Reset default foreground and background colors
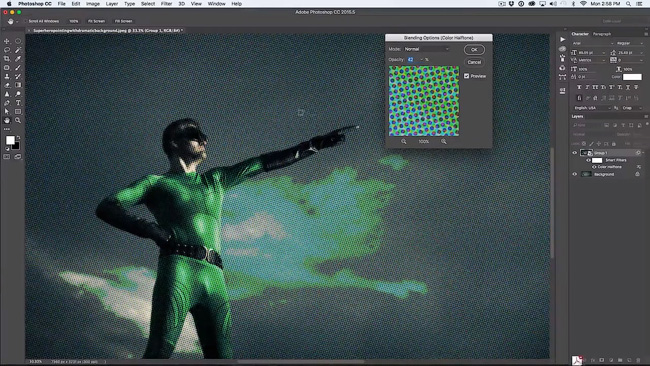Viewport: 650px width, 366px height. pyautogui.click(x=7, y=148)
